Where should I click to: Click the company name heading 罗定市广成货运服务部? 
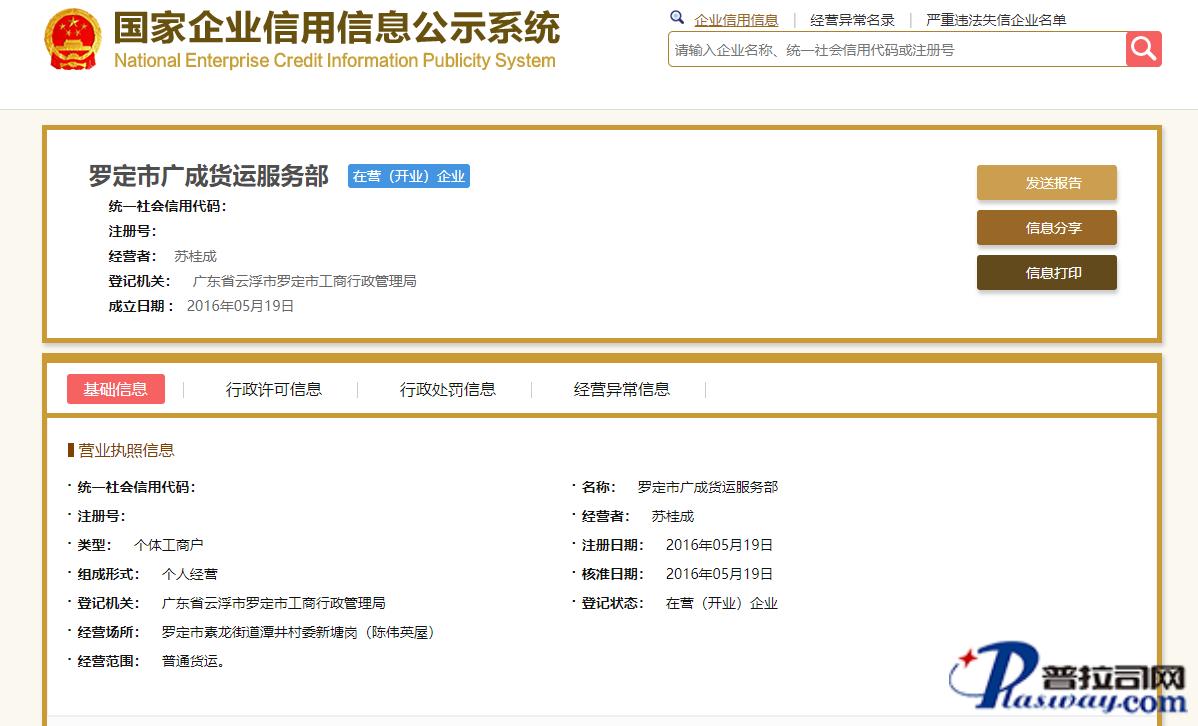pyautogui.click(x=209, y=176)
